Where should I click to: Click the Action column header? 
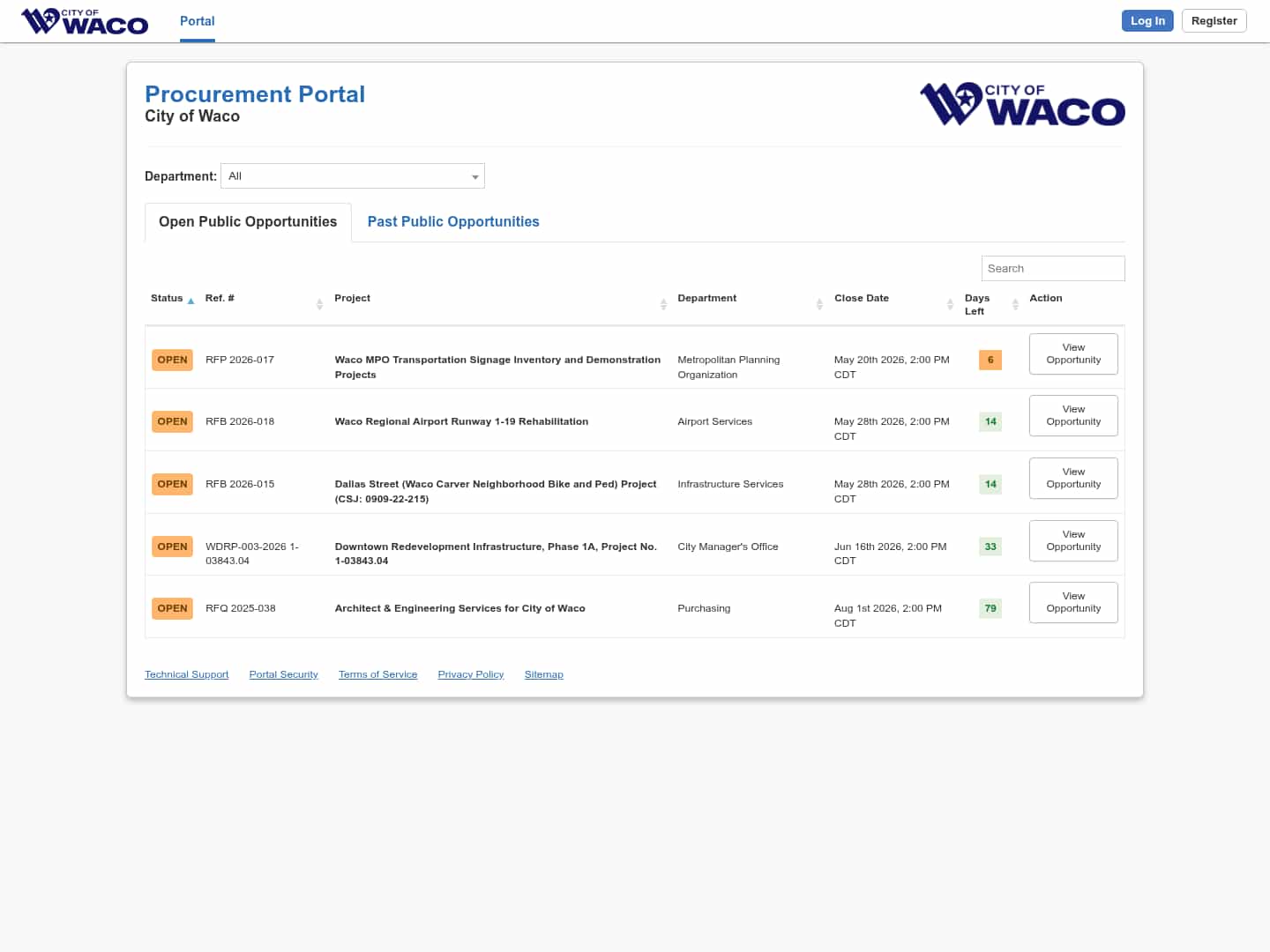pyautogui.click(x=1046, y=298)
